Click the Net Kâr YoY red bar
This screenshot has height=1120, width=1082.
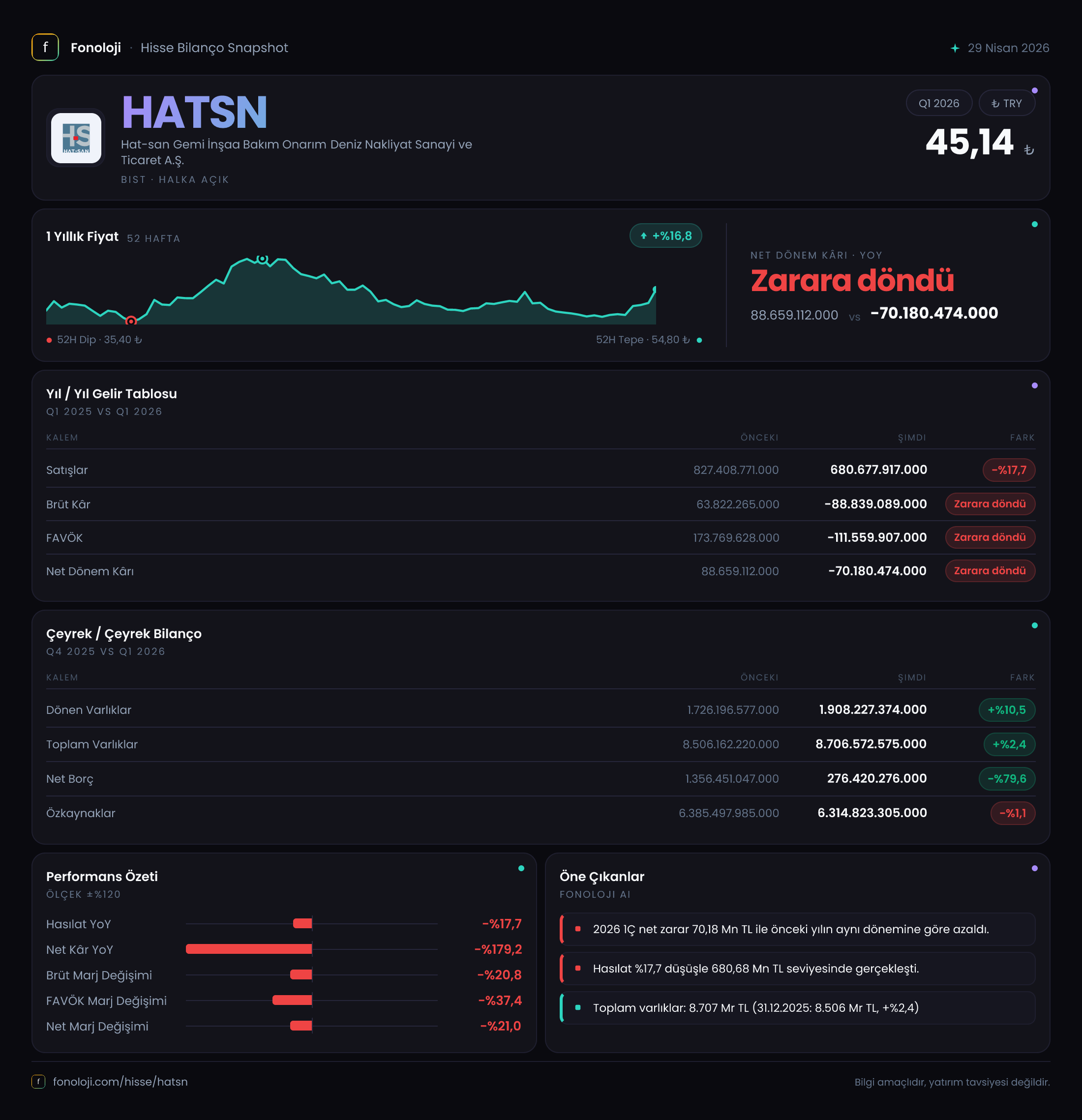(249, 949)
